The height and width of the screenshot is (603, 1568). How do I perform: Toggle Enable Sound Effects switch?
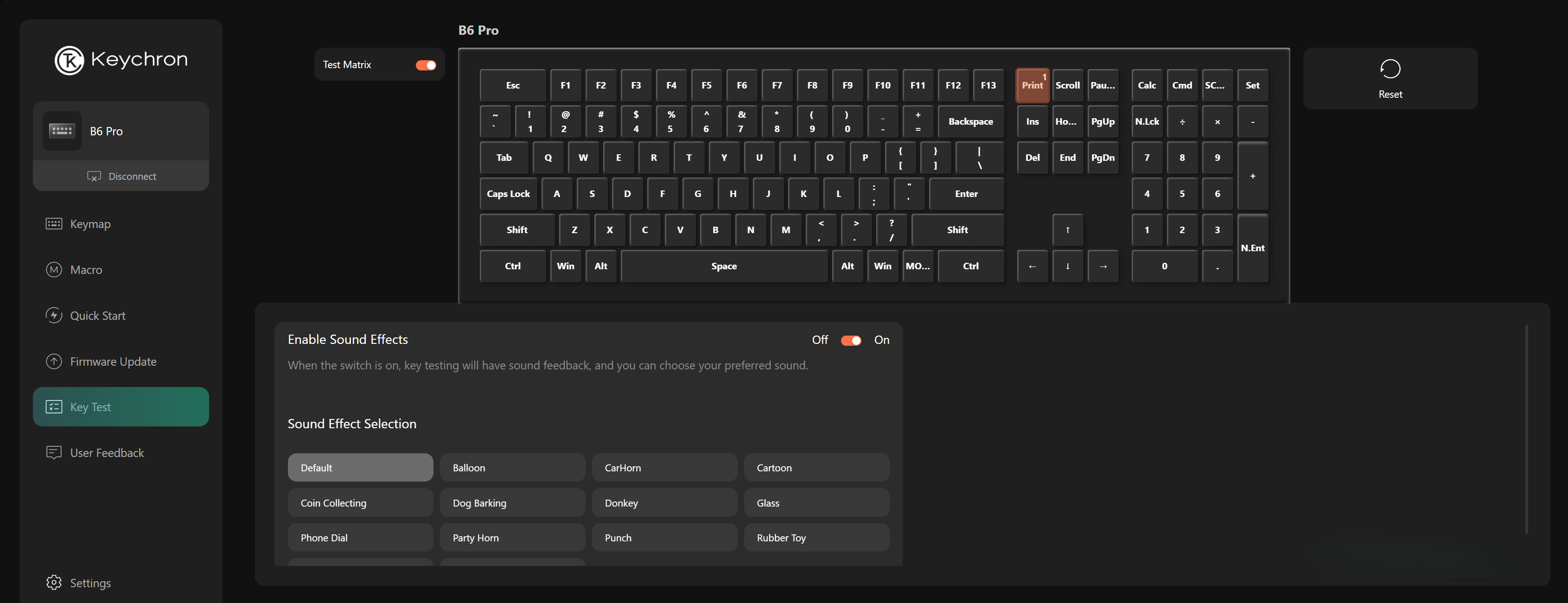click(x=851, y=340)
